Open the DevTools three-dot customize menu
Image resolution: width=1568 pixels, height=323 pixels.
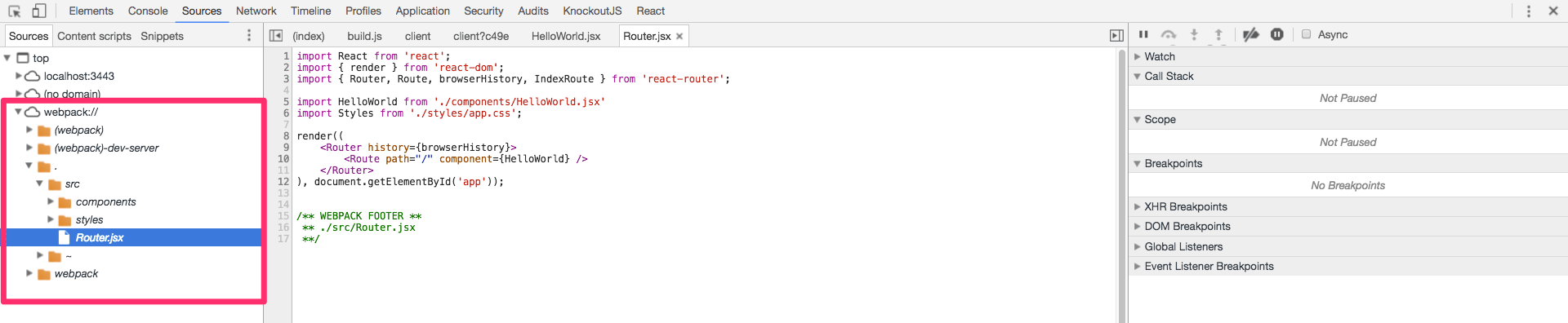click(1529, 11)
